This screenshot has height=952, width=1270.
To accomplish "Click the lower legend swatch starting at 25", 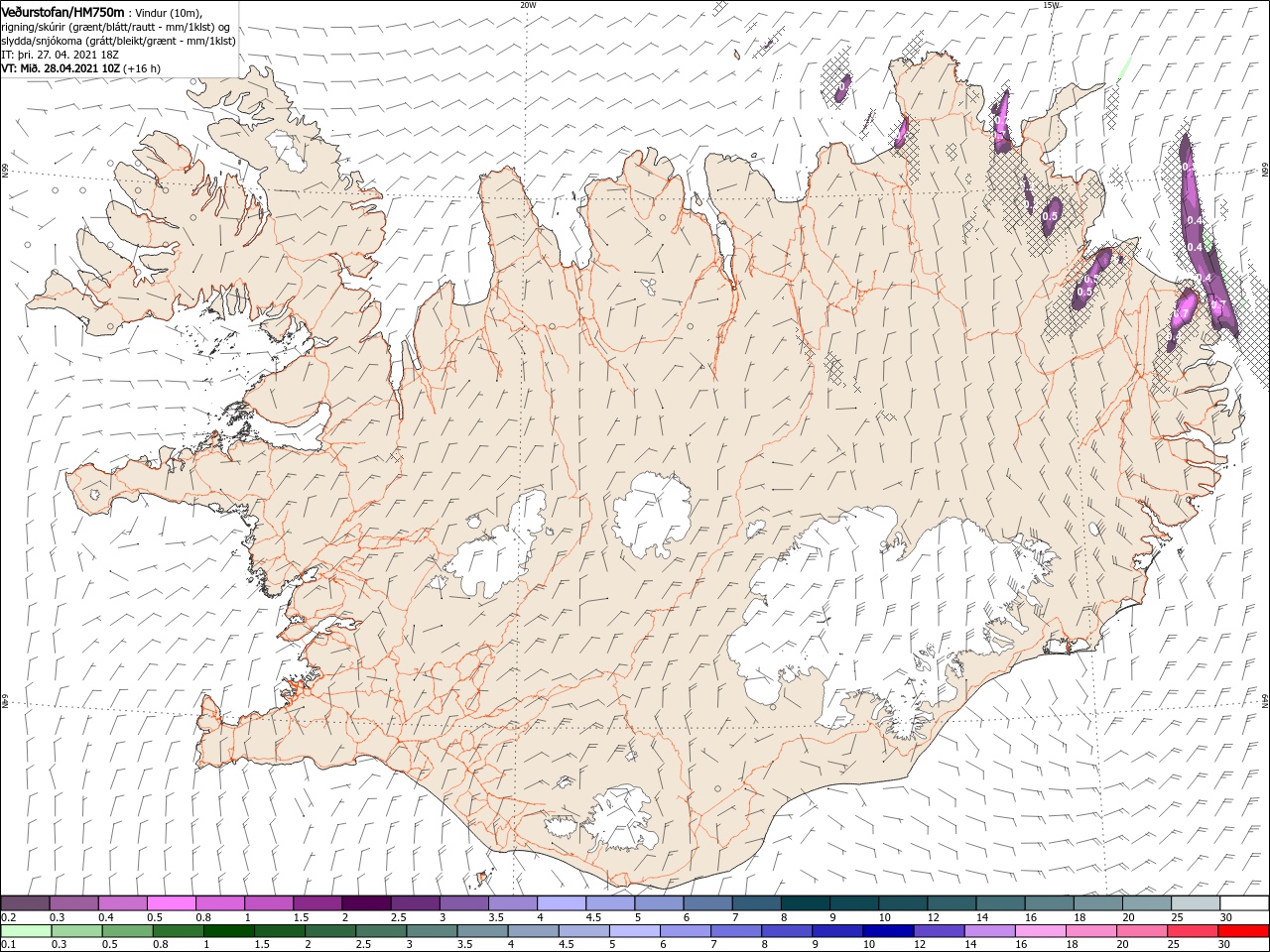I will (1192, 931).
